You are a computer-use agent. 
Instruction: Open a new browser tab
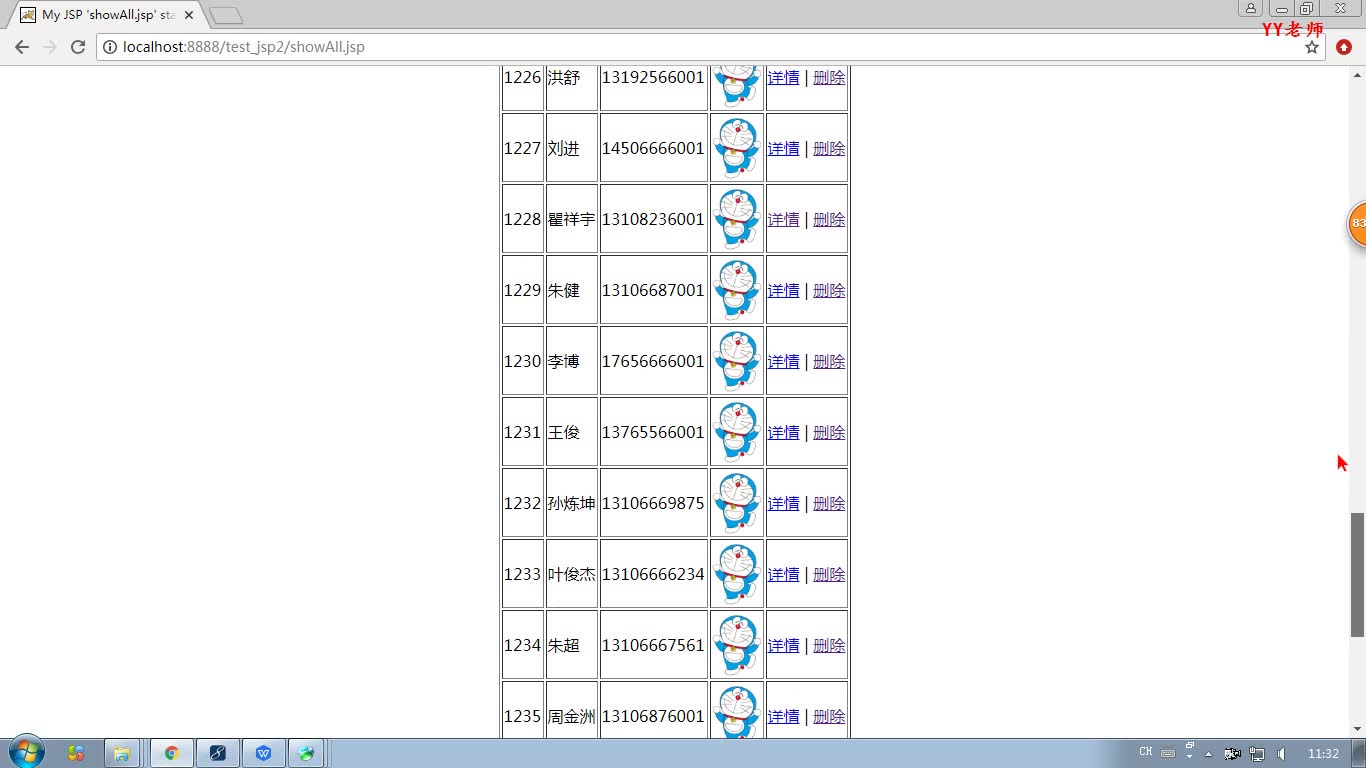tap(226, 15)
